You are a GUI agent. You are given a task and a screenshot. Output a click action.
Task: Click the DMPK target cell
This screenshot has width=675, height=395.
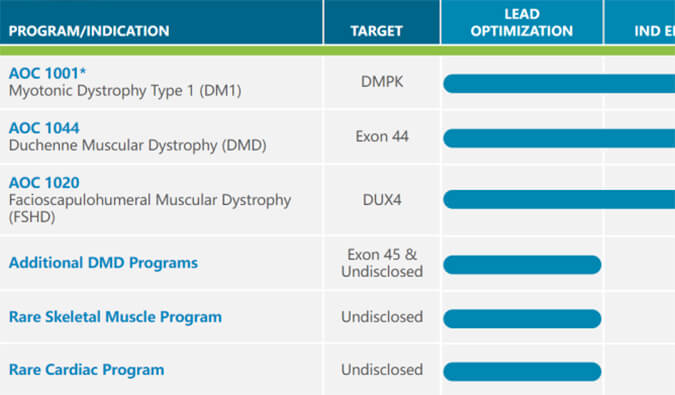(x=382, y=82)
